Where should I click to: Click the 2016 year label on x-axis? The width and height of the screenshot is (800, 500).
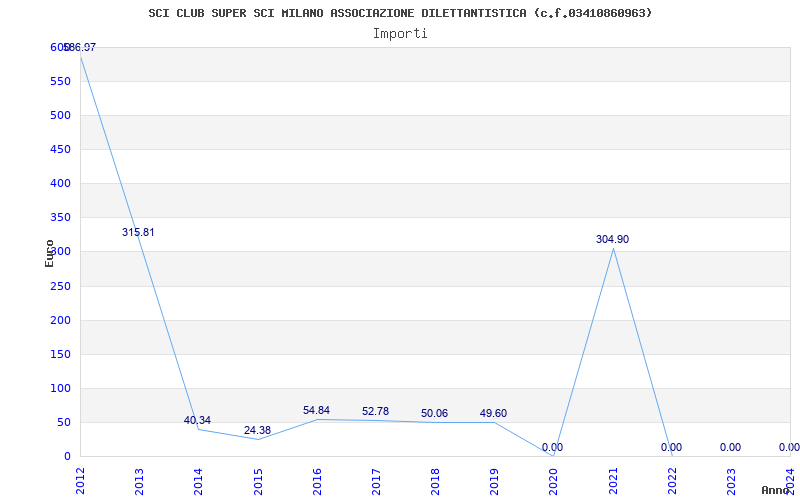pyautogui.click(x=317, y=482)
